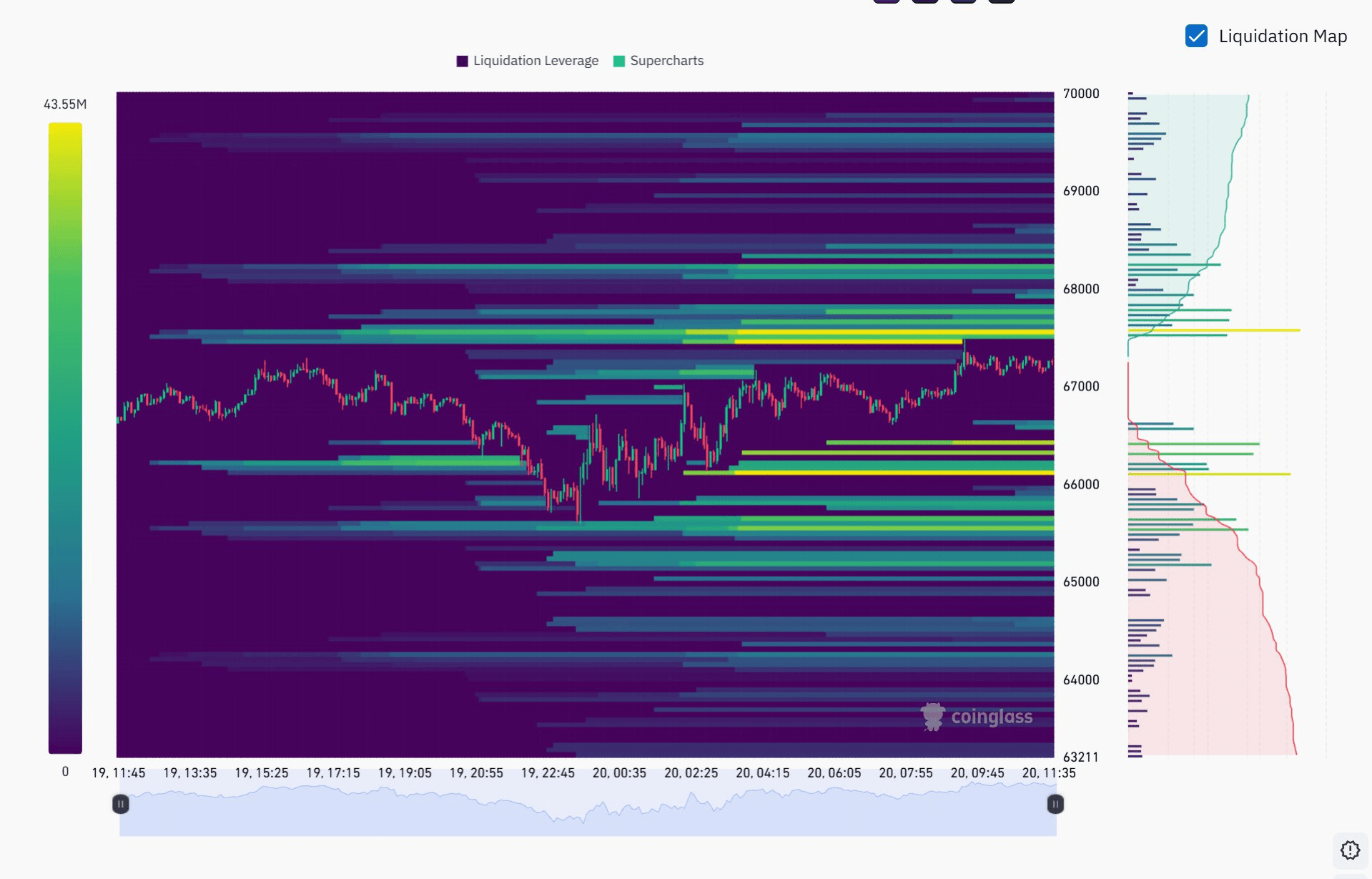Click the 20, 04:15 time axis label
The width and height of the screenshot is (1372, 879).
click(762, 773)
